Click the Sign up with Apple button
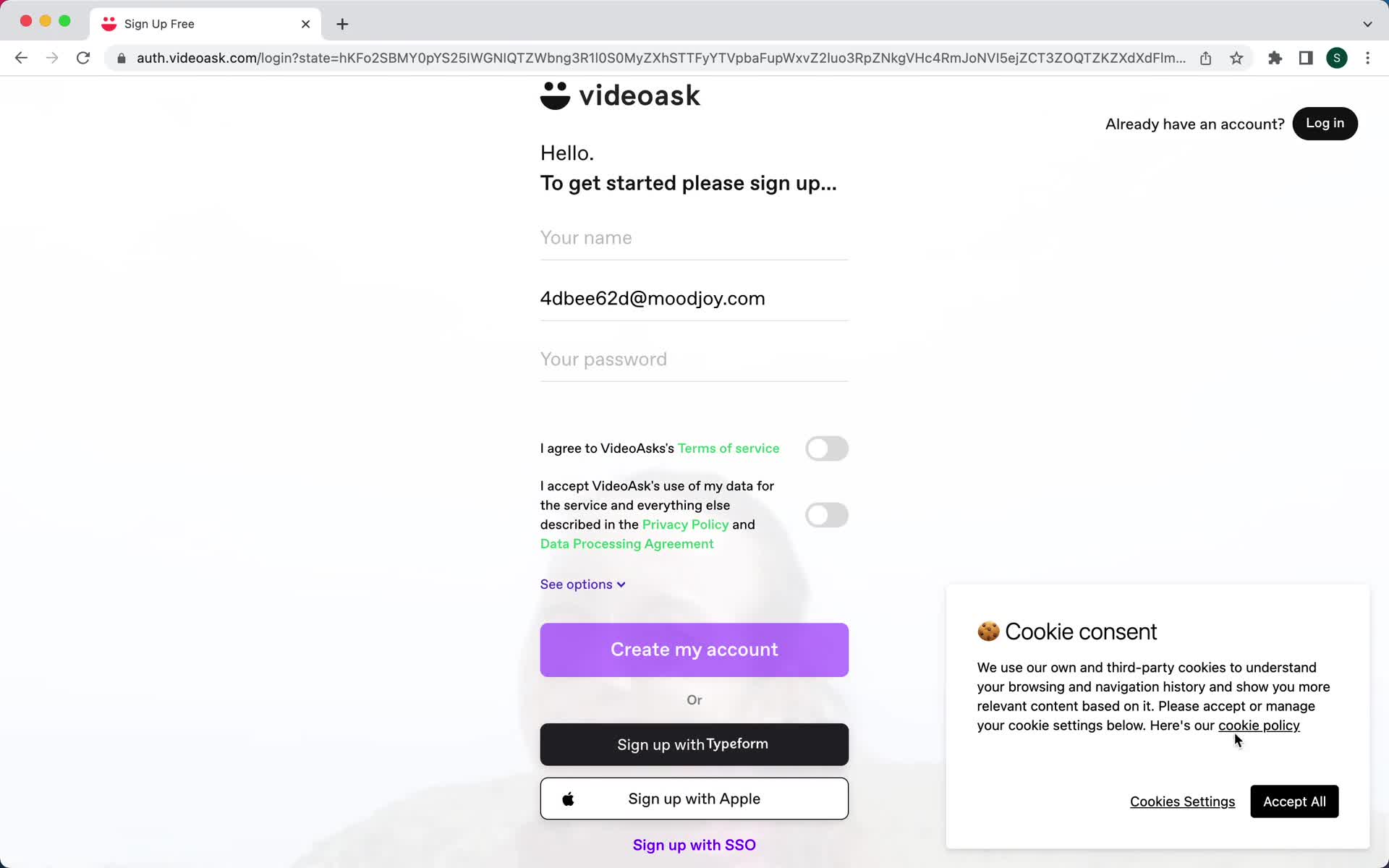 click(694, 798)
